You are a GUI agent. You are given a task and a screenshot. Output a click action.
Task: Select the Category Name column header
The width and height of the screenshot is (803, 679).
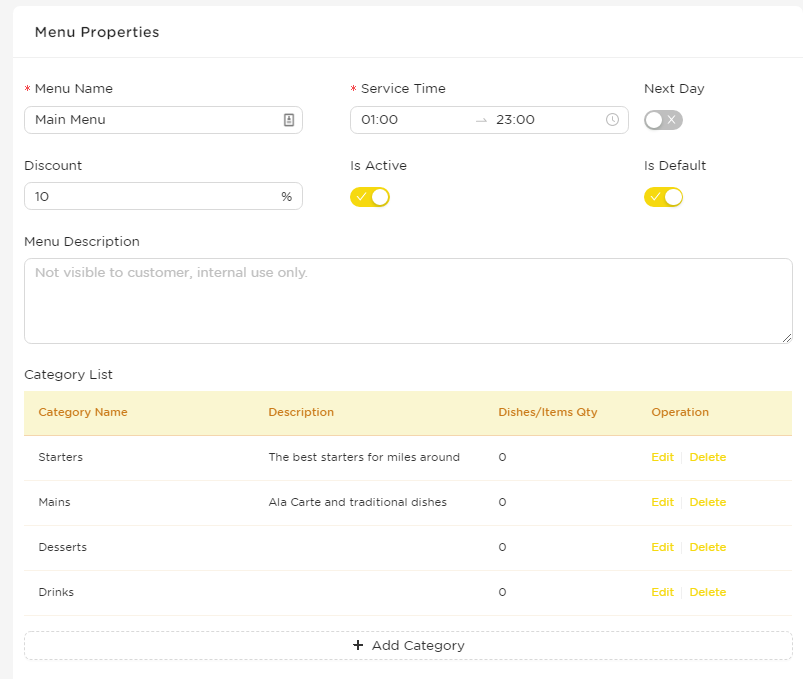[83, 412]
